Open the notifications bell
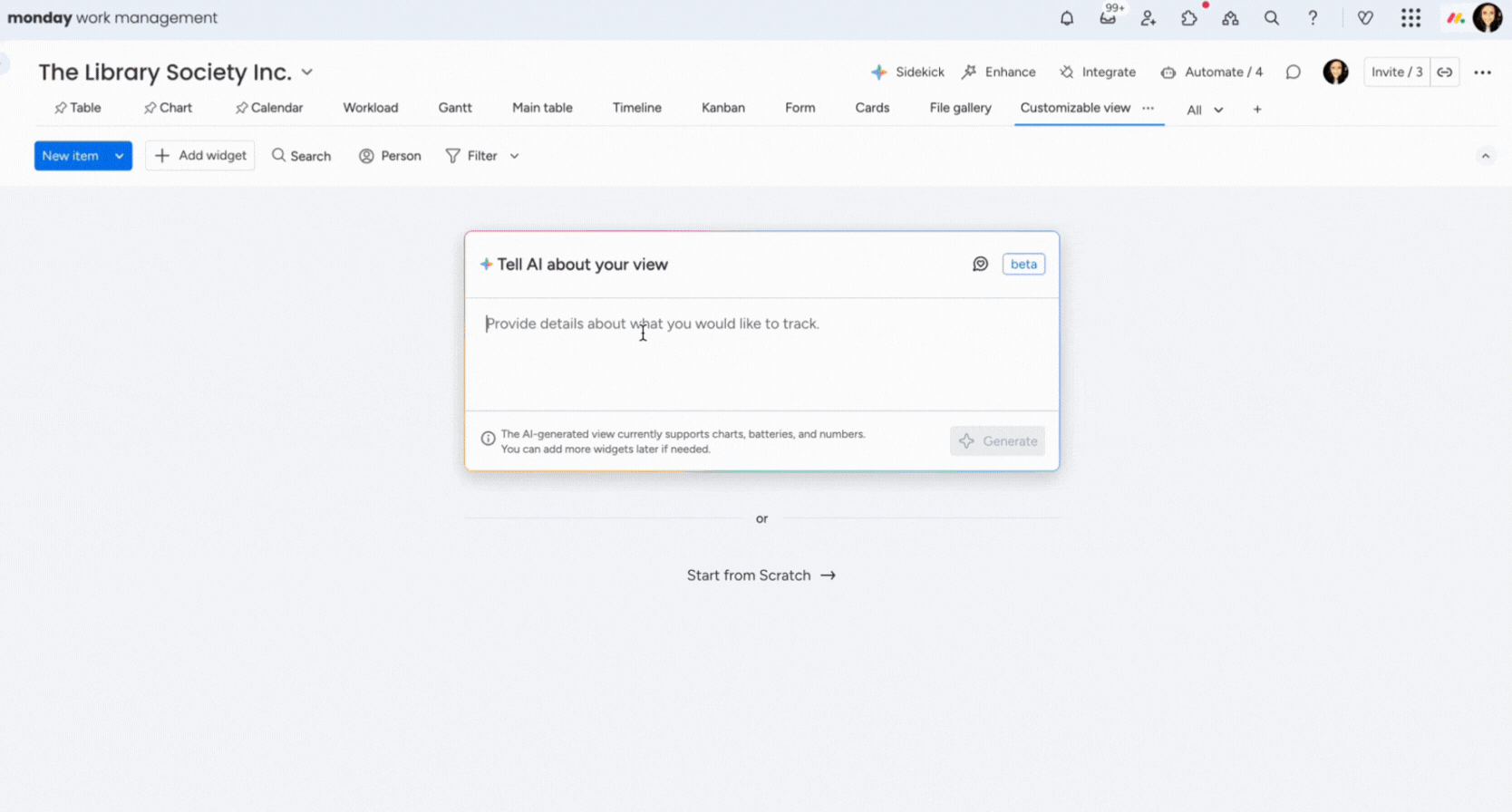Screen dimensions: 1512x812 coord(1067,18)
